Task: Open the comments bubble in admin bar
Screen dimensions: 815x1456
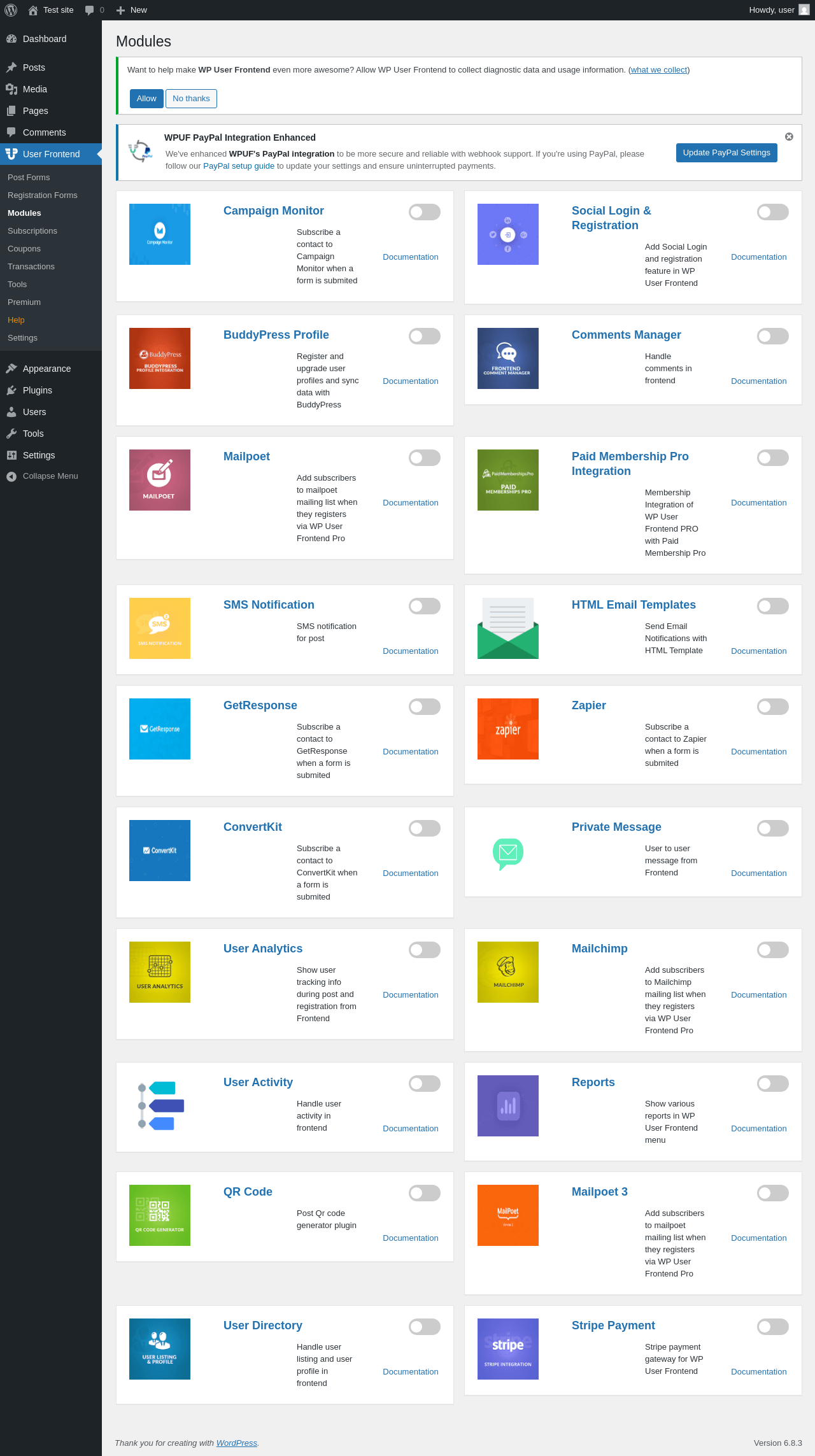Action: [89, 10]
